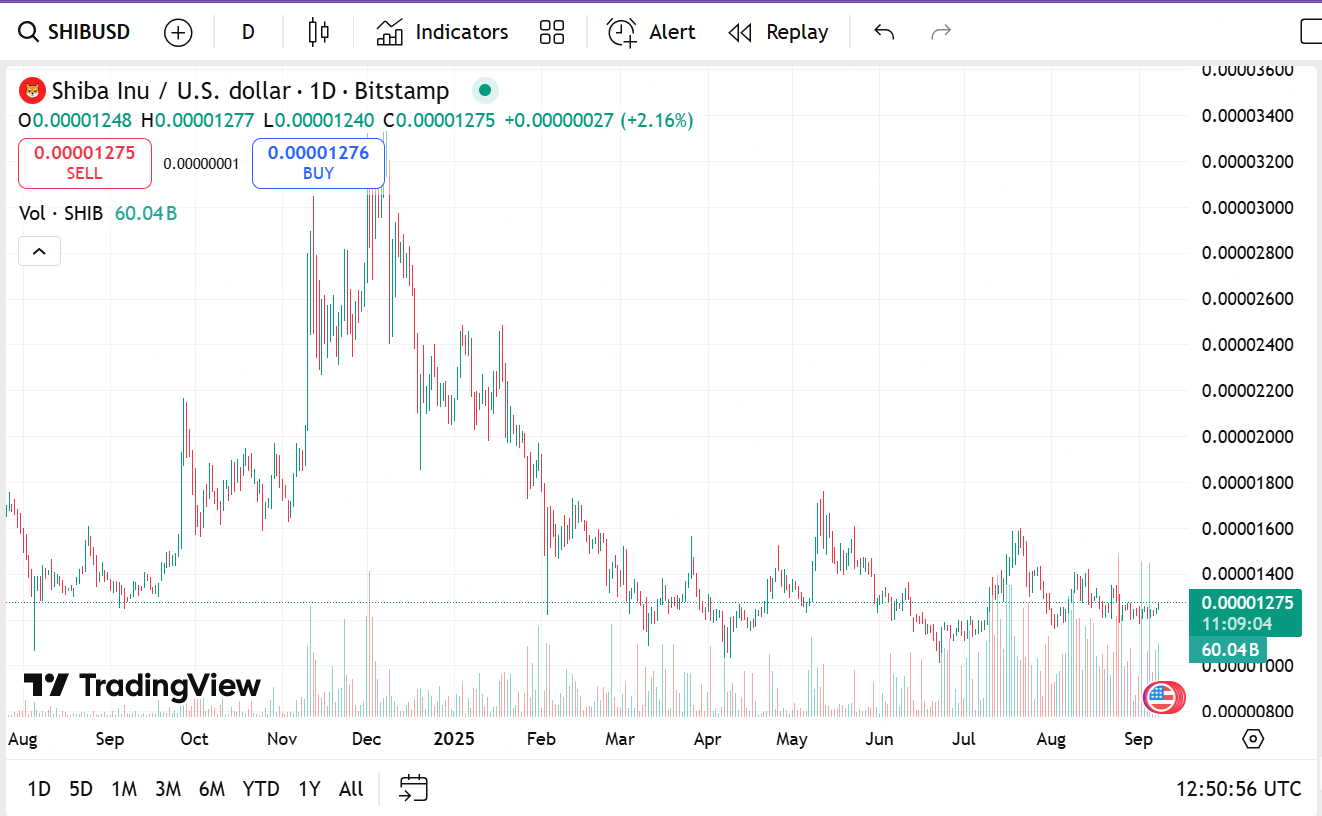
Task: Click the US flag event marker
Action: coord(1160,696)
